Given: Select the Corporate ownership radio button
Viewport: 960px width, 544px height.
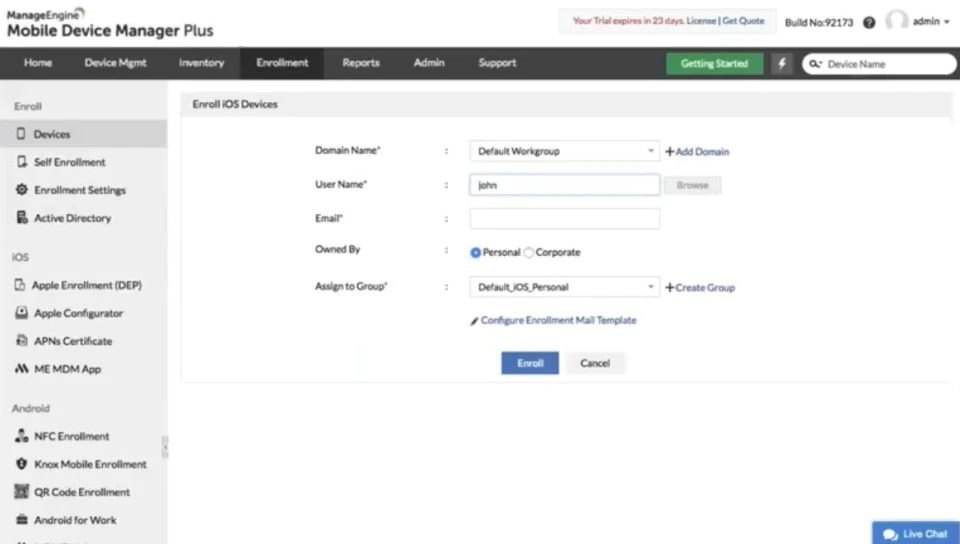Looking at the screenshot, I should pos(528,253).
